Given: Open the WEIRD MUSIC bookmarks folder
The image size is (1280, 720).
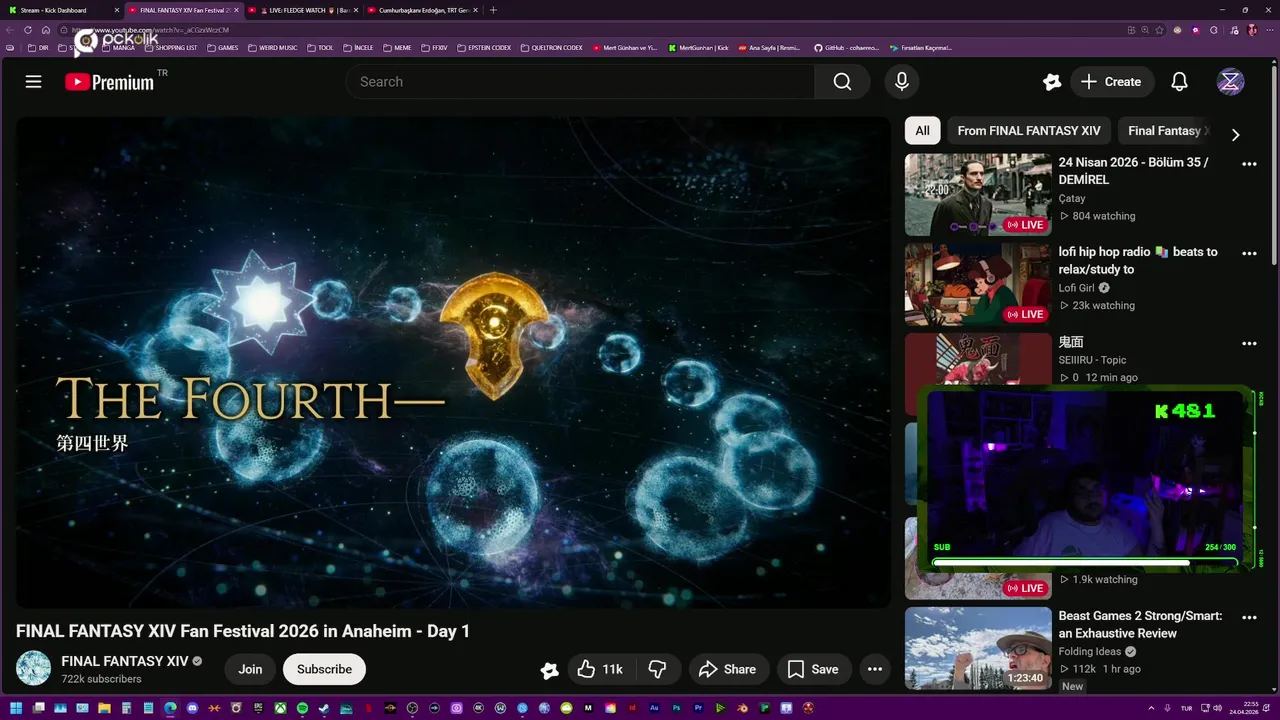Looking at the screenshot, I should click(272, 48).
